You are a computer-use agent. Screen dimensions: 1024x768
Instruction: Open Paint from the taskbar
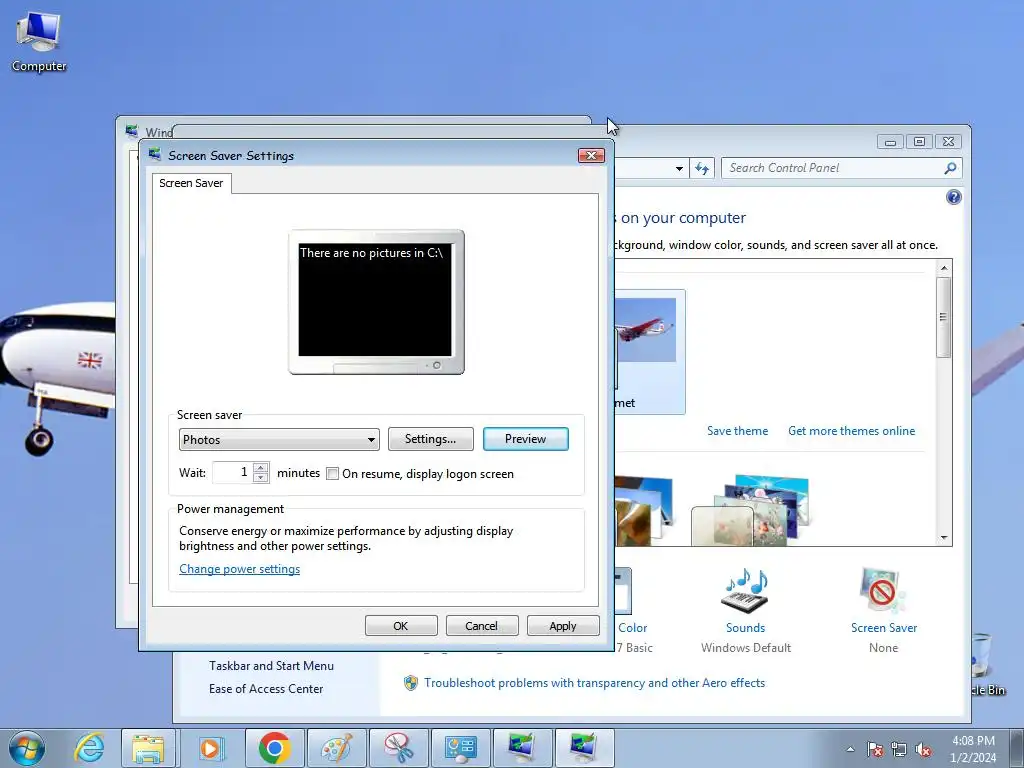(337, 748)
